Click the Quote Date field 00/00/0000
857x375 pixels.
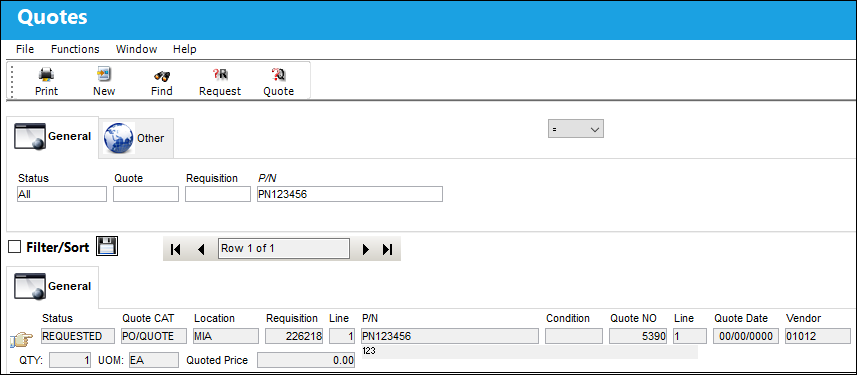point(746,336)
